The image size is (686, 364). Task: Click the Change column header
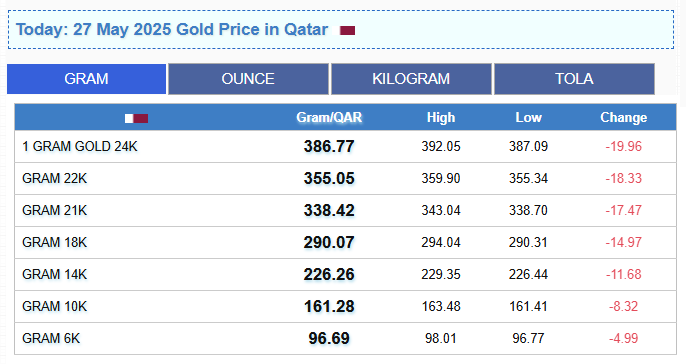pyautogui.click(x=623, y=117)
